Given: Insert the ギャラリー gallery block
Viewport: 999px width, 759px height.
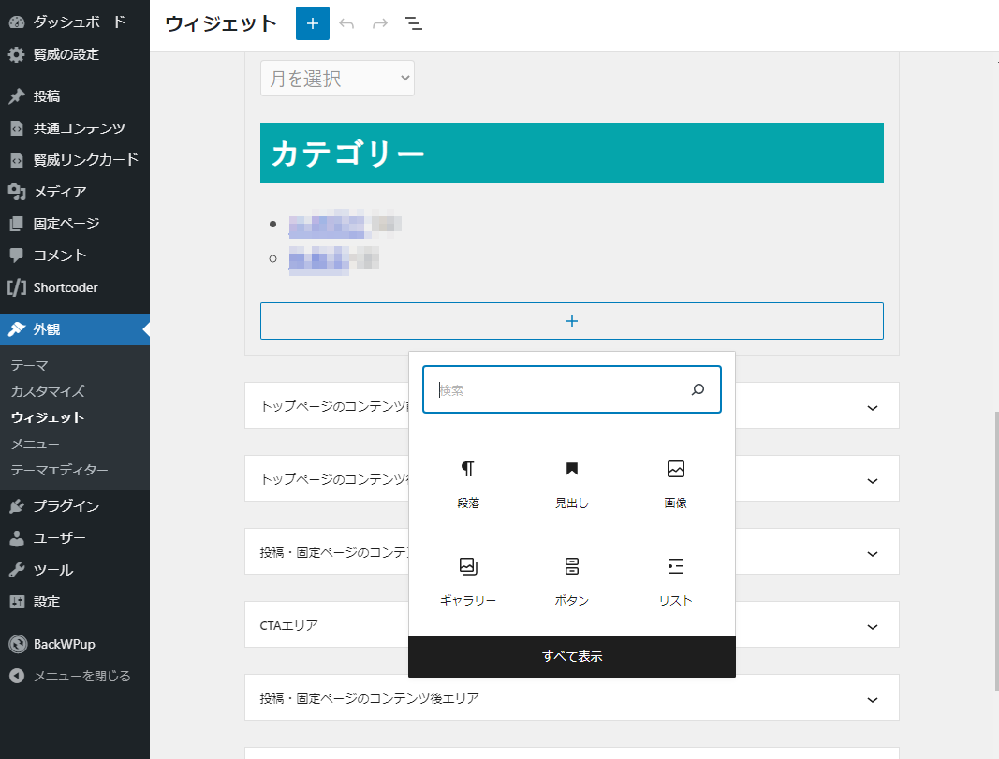Looking at the screenshot, I should pyautogui.click(x=468, y=581).
